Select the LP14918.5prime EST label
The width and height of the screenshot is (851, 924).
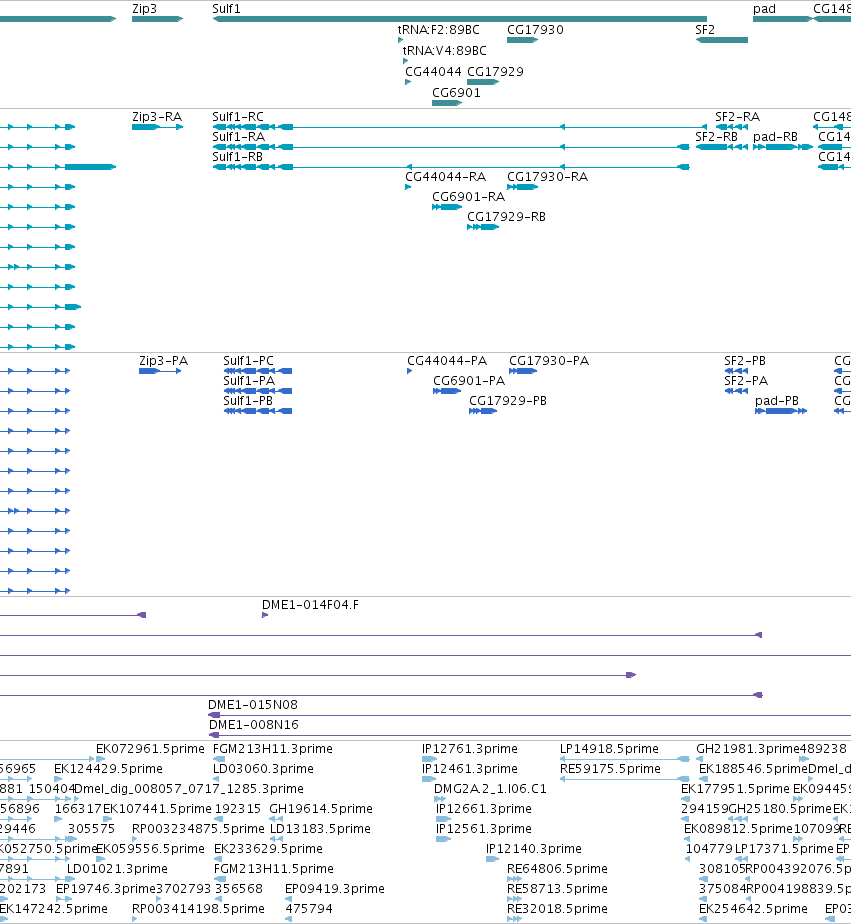tap(609, 748)
